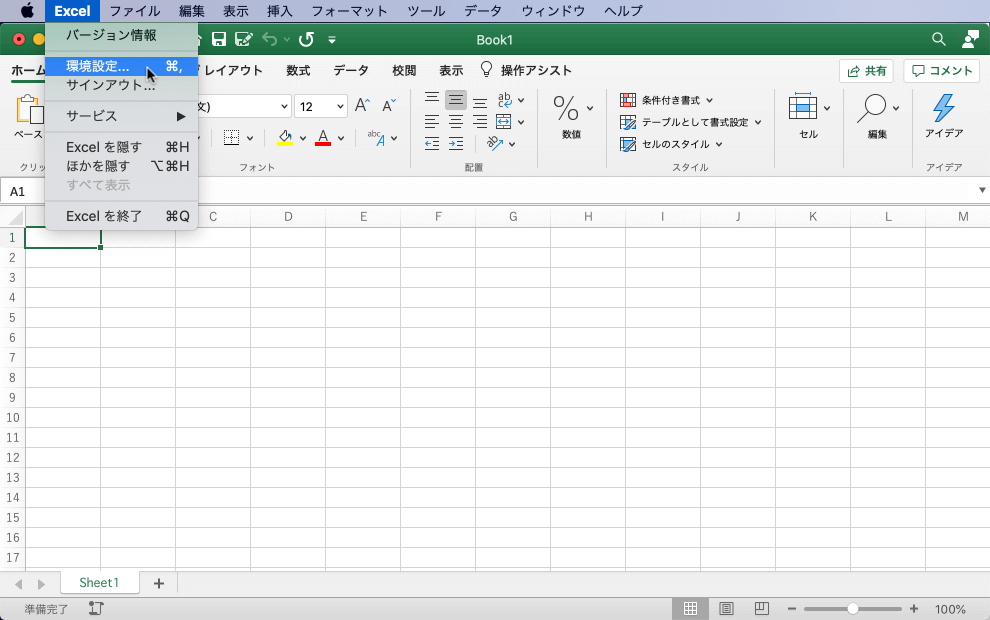Click Decrease Font Size icon

tap(389, 105)
